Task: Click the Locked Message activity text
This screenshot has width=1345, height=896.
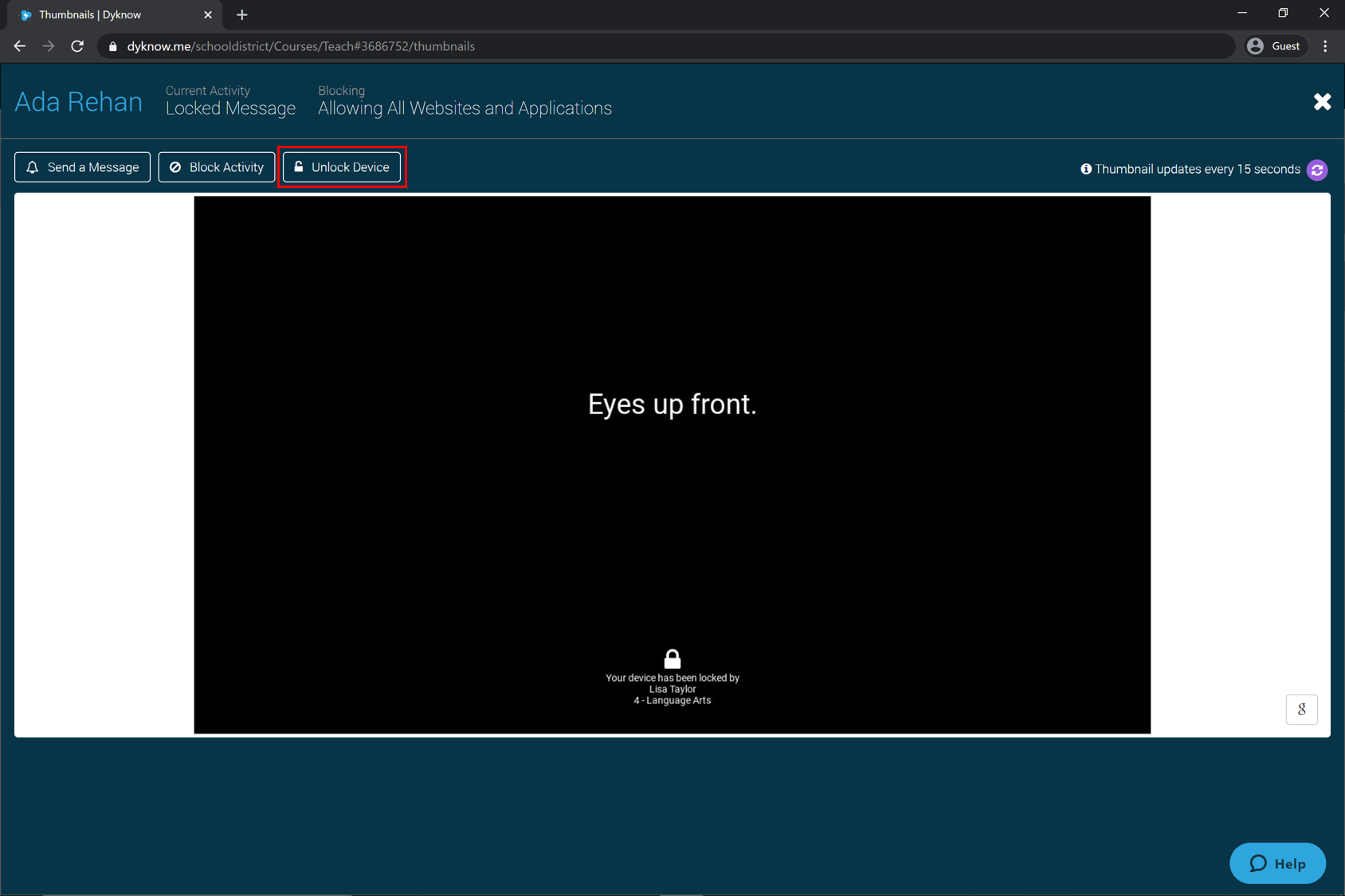Action: click(x=230, y=108)
